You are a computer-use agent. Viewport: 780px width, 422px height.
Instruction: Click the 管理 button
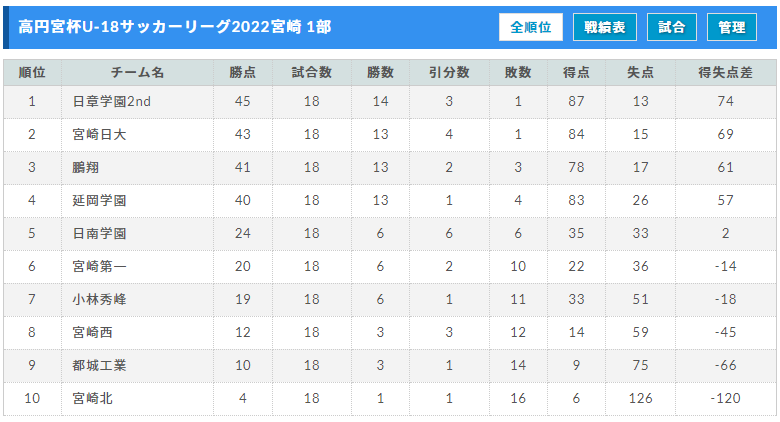point(732,27)
